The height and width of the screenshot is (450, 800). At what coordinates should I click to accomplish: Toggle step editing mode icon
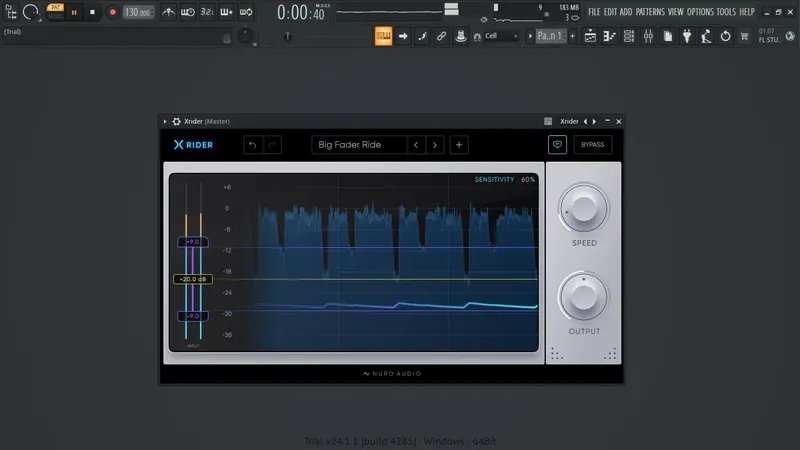click(x=422, y=36)
